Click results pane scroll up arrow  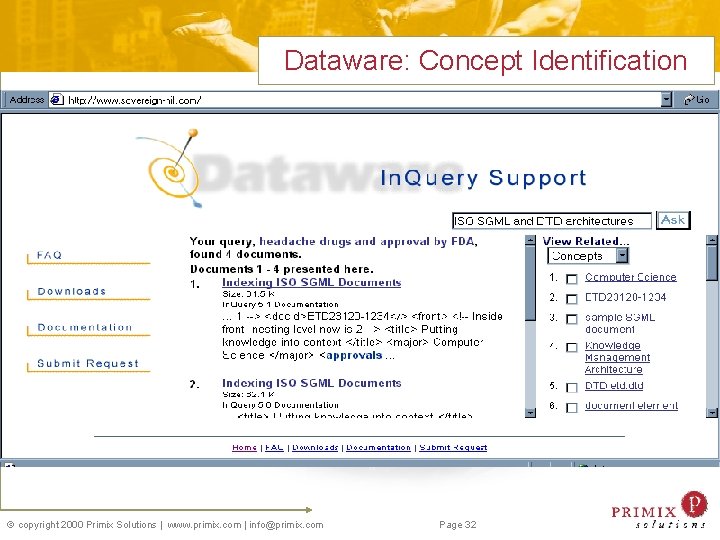click(x=530, y=240)
